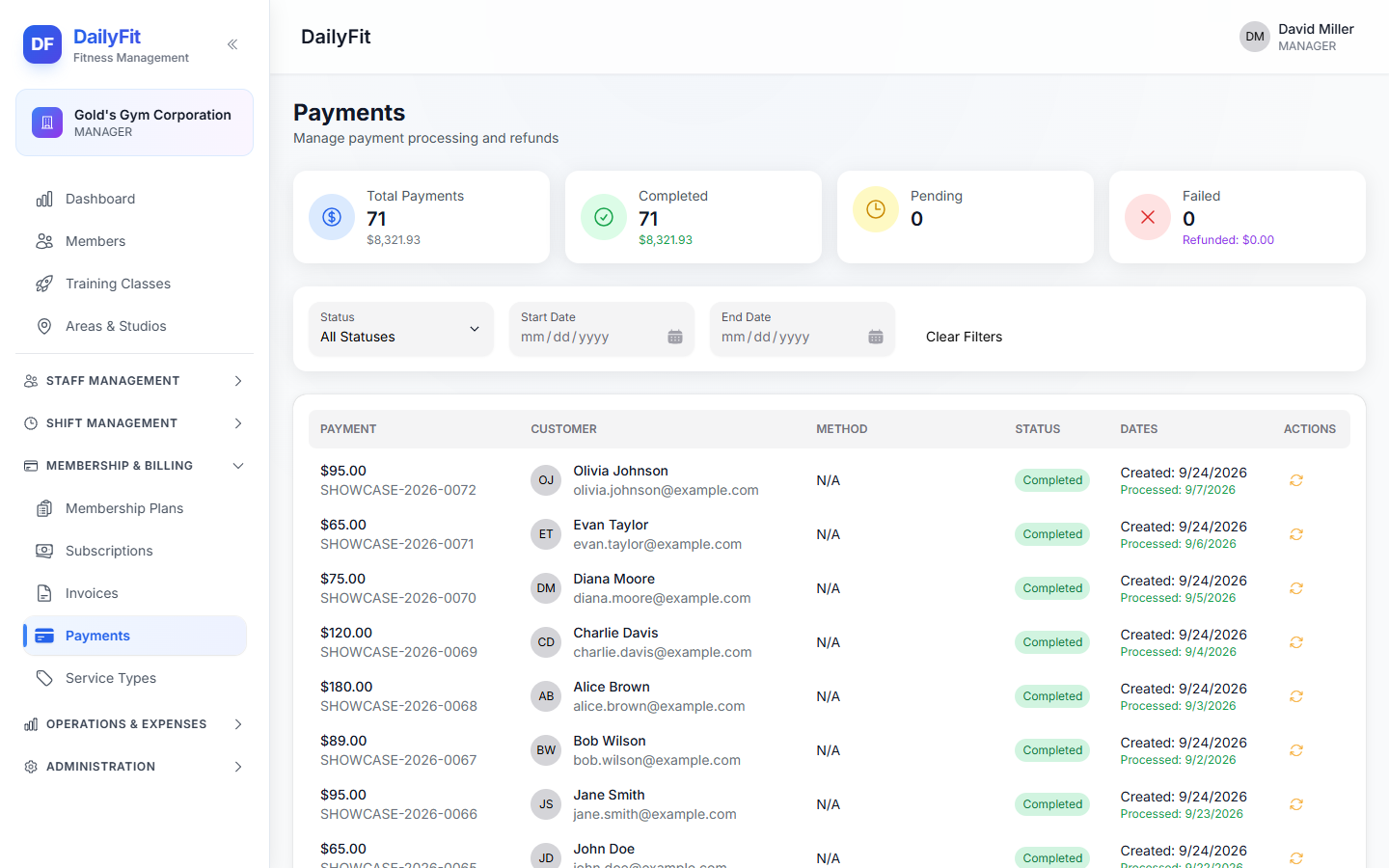
Task: Click the Start Date input field
Action: [602, 329]
